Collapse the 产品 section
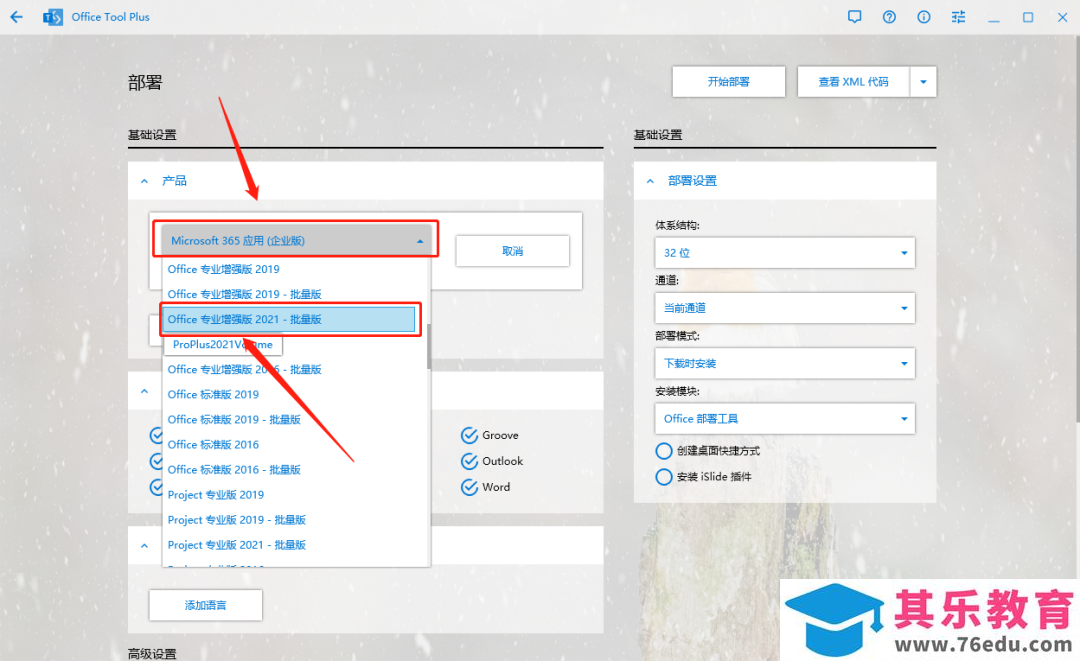The height and width of the screenshot is (661, 1080). point(145,181)
